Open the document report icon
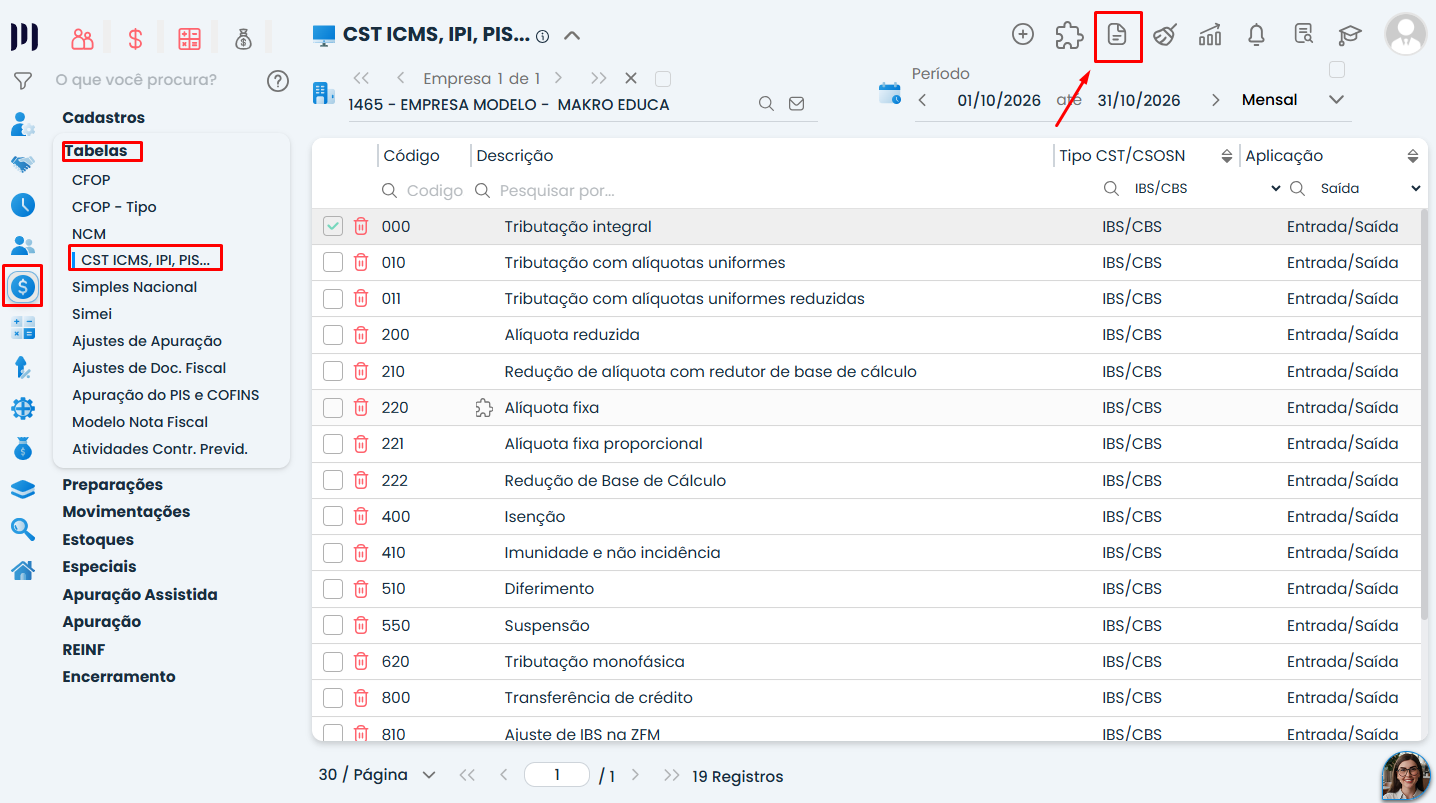This screenshot has width=1436, height=803. coord(1117,36)
